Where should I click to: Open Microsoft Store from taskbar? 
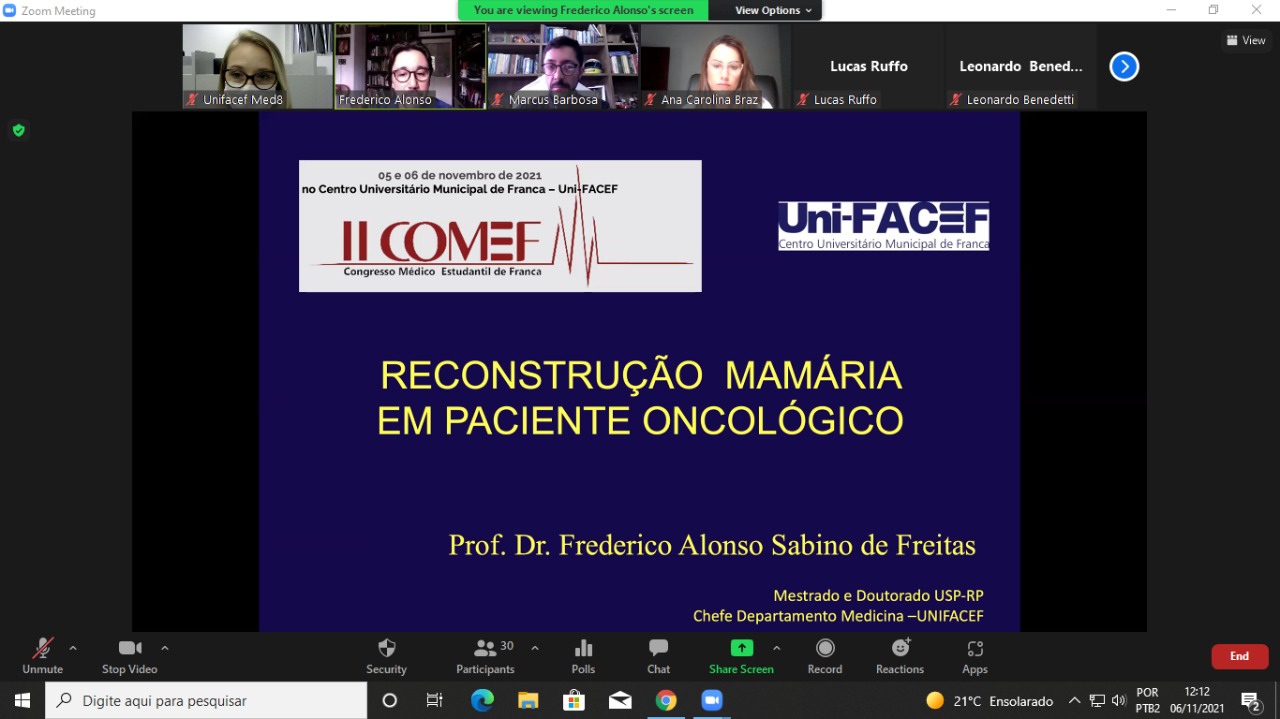(574, 700)
